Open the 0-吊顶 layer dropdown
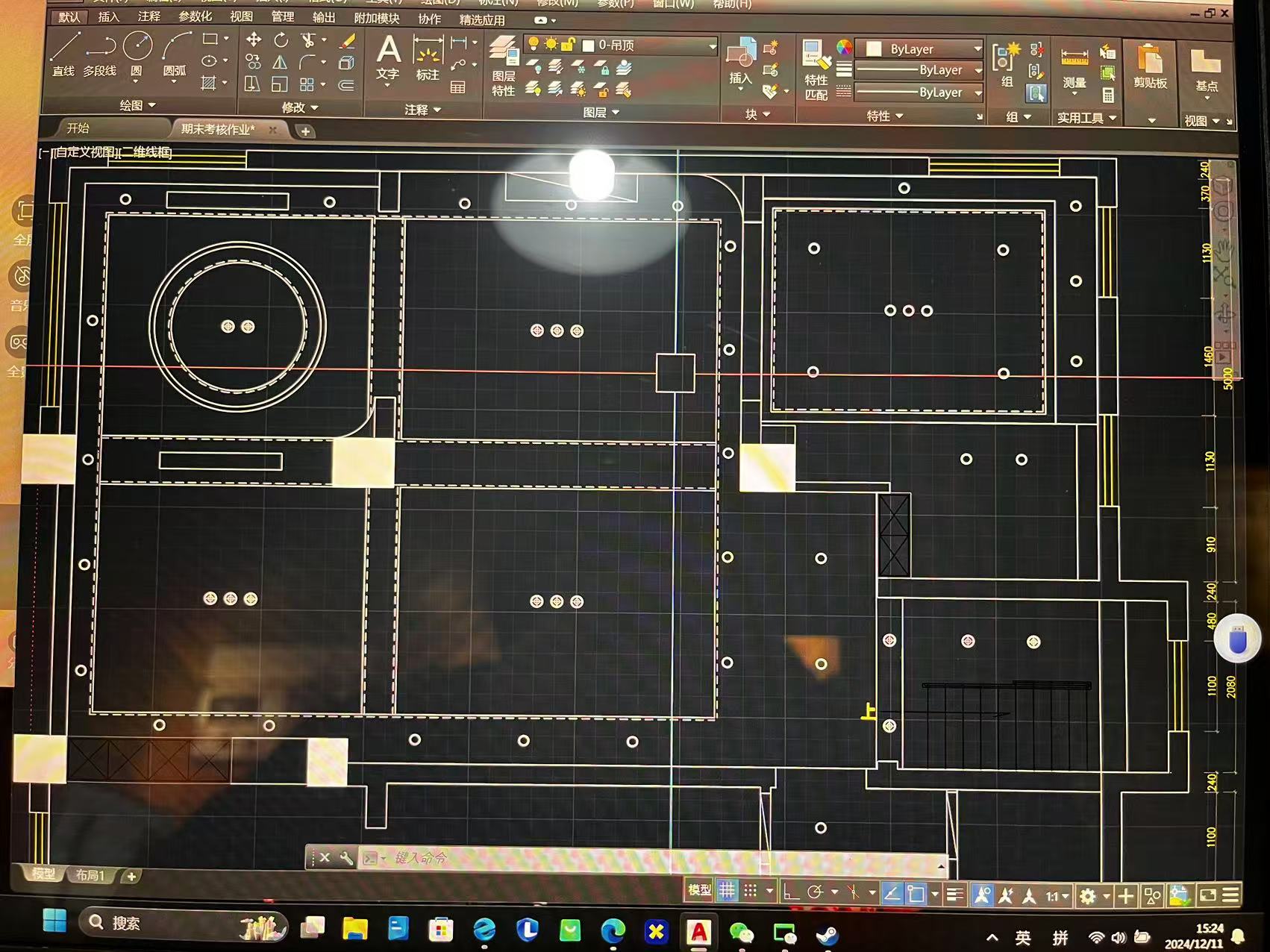 point(712,46)
